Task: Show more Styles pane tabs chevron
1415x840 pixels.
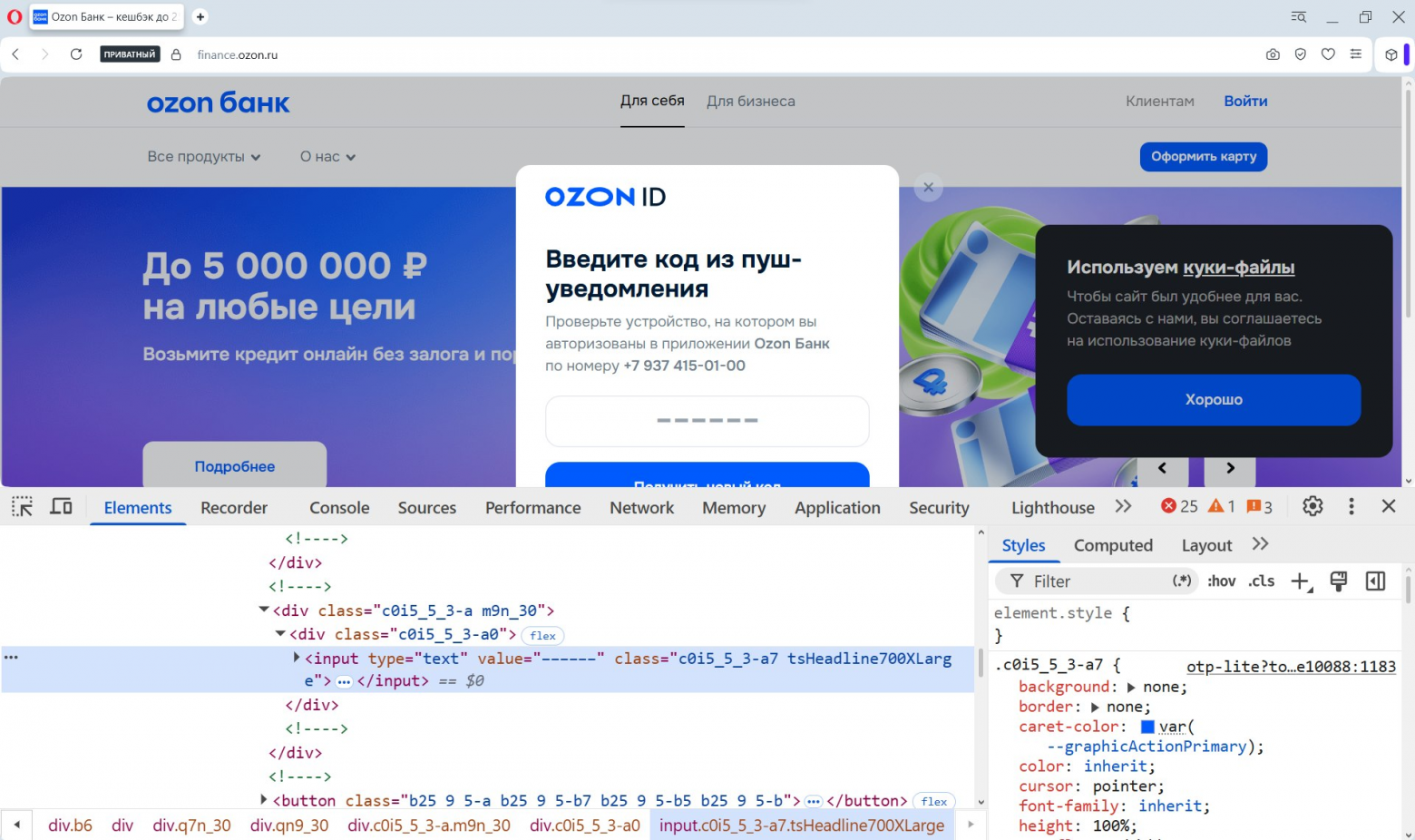Action: [x=1260, y=544]
